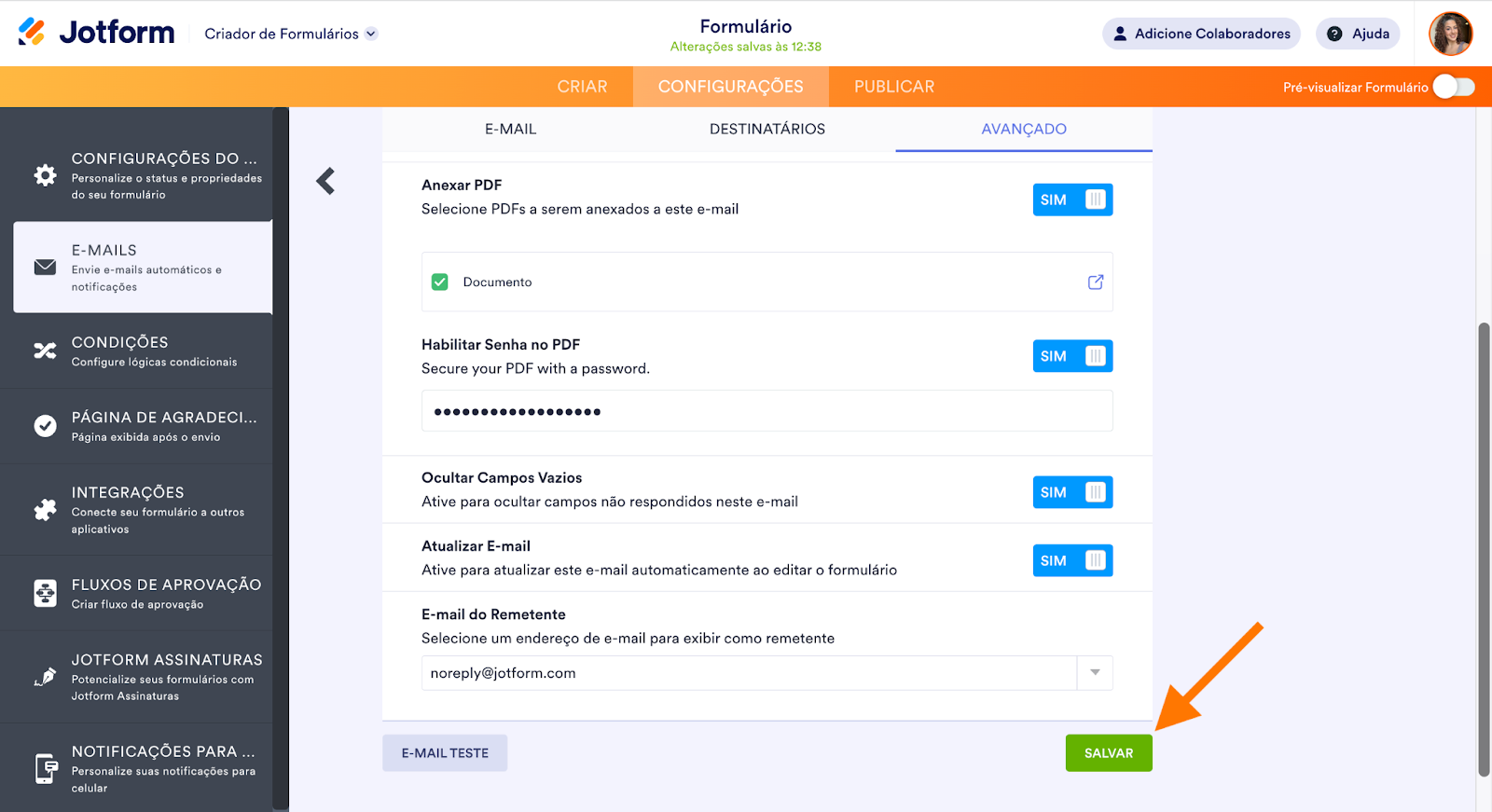Select the Integrações puzzle piece icon
1492x812 pixels.
click(x=45, y=510)
